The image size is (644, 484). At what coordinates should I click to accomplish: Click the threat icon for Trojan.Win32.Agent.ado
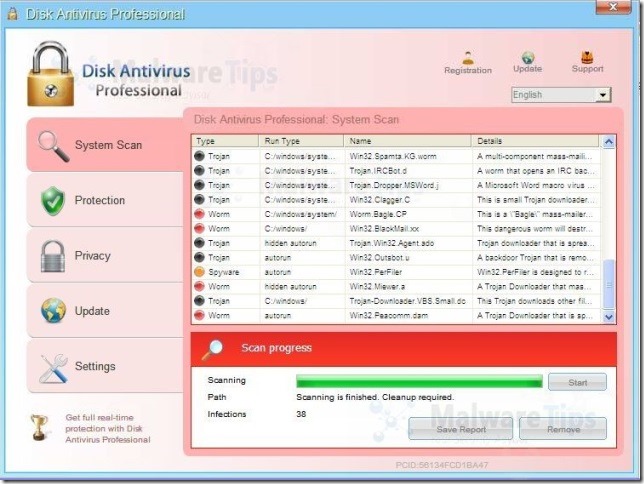tap(199, 243)
